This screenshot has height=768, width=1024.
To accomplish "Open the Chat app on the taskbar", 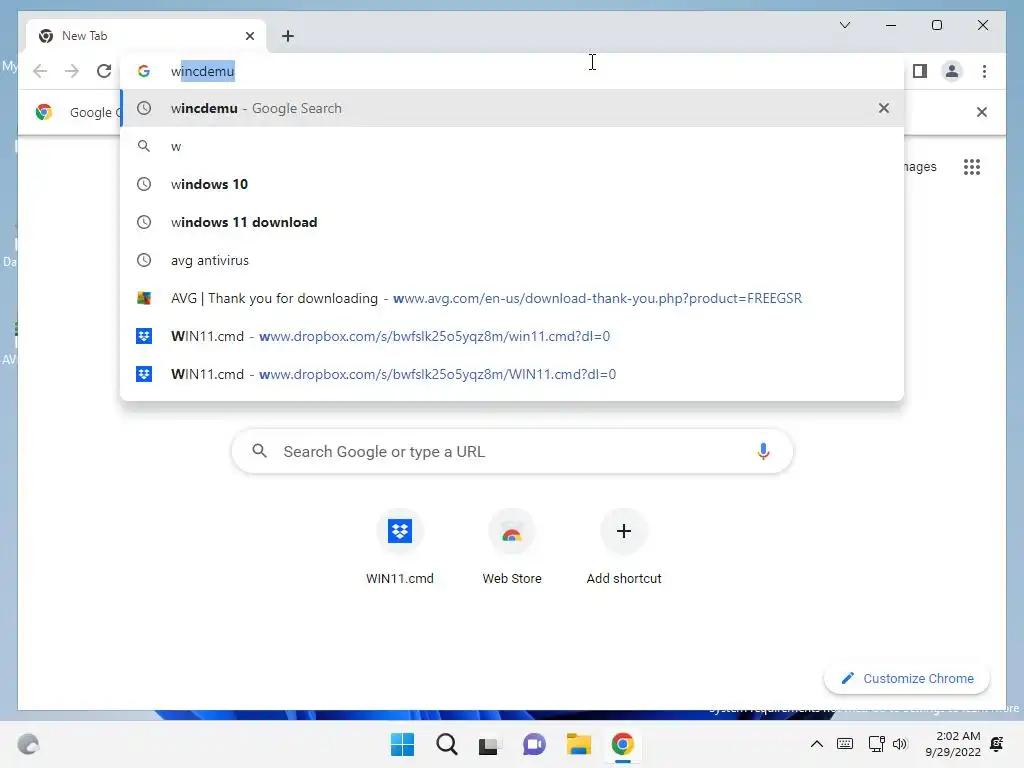I will point(534,744).
